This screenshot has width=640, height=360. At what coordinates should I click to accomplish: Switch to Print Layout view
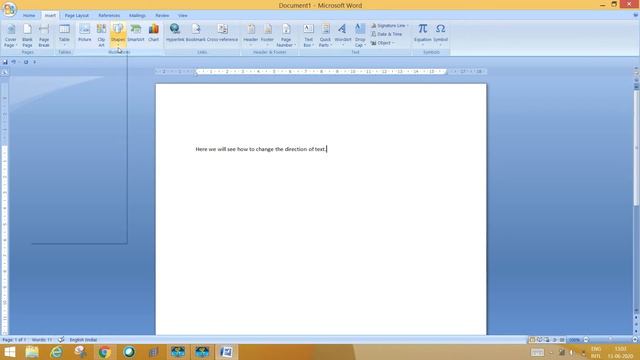(x=532, y=340)
